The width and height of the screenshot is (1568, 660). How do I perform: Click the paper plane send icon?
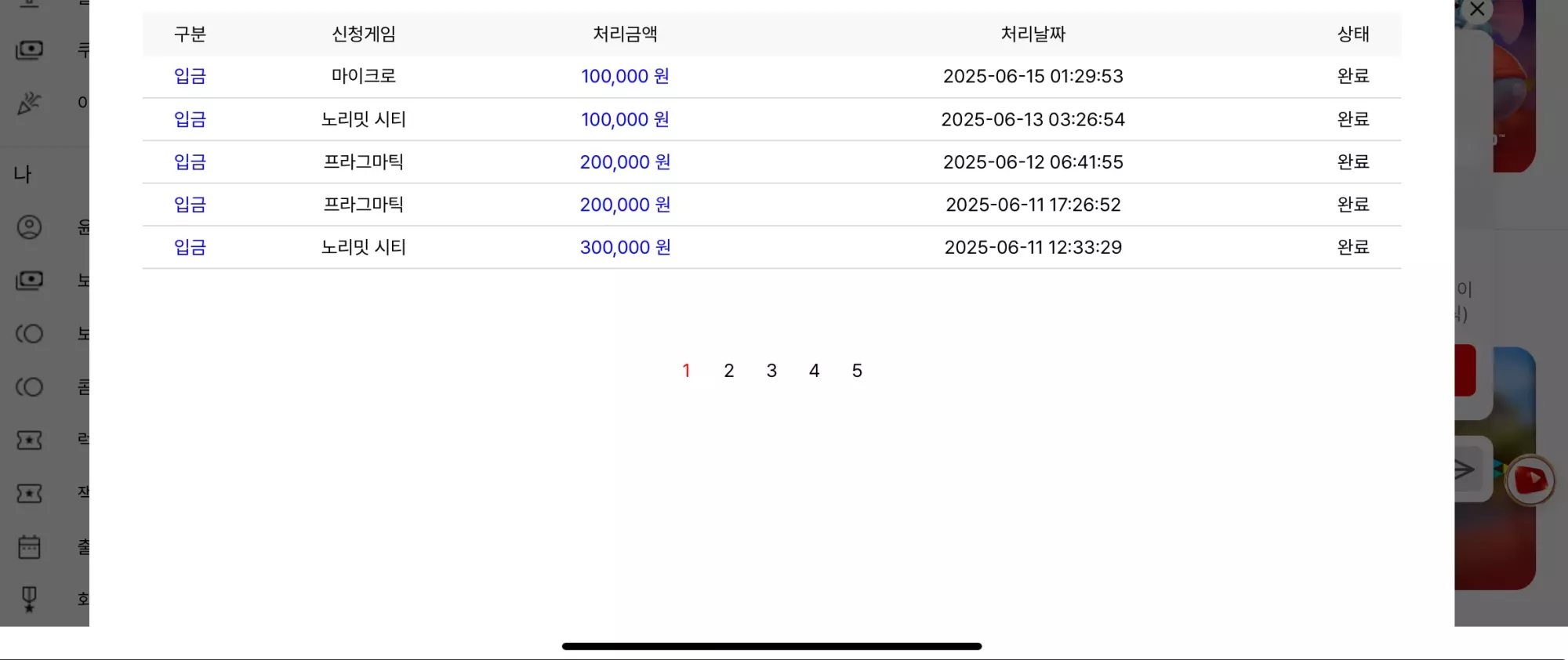click(1464, 470)
